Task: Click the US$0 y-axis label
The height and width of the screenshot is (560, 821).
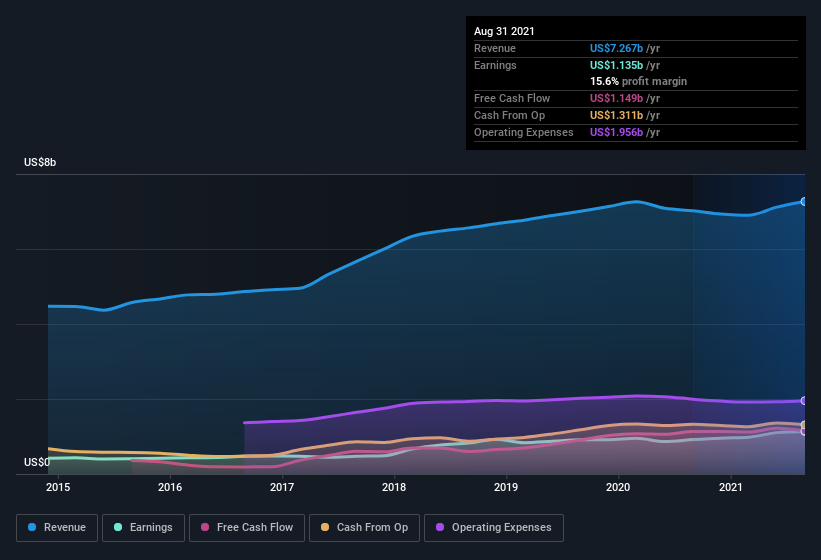Action: (37, 462)
